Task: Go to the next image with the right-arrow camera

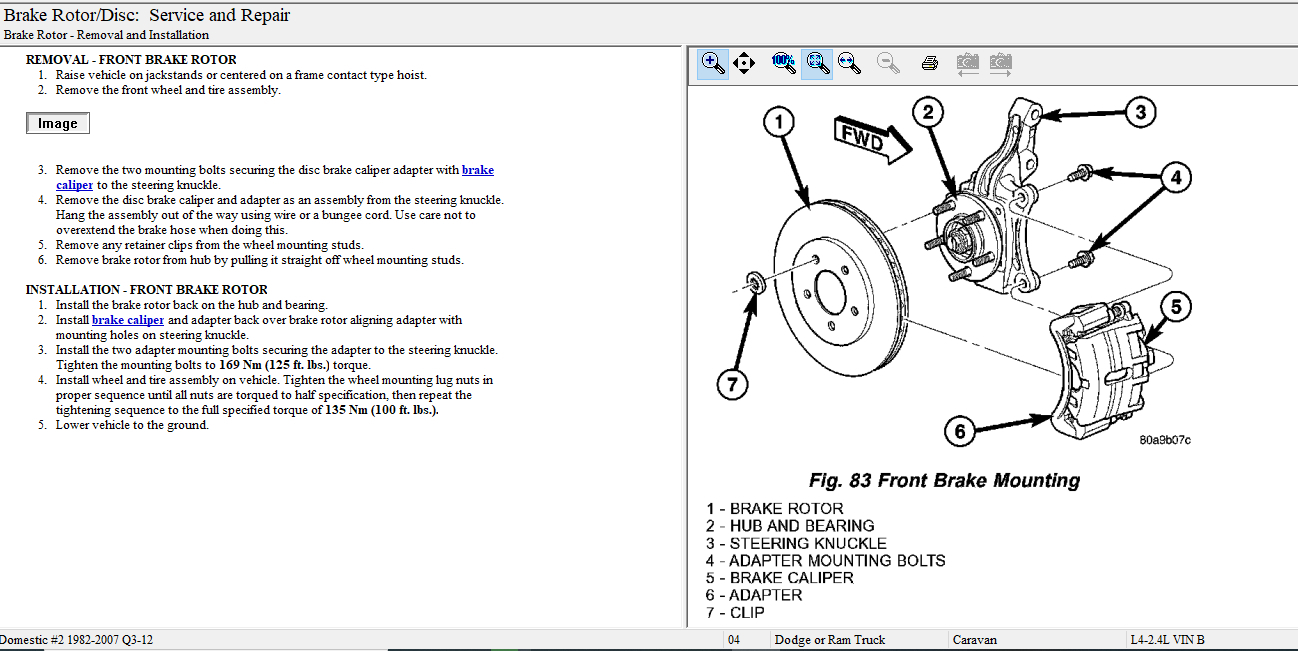Action: coord(1000,64)
